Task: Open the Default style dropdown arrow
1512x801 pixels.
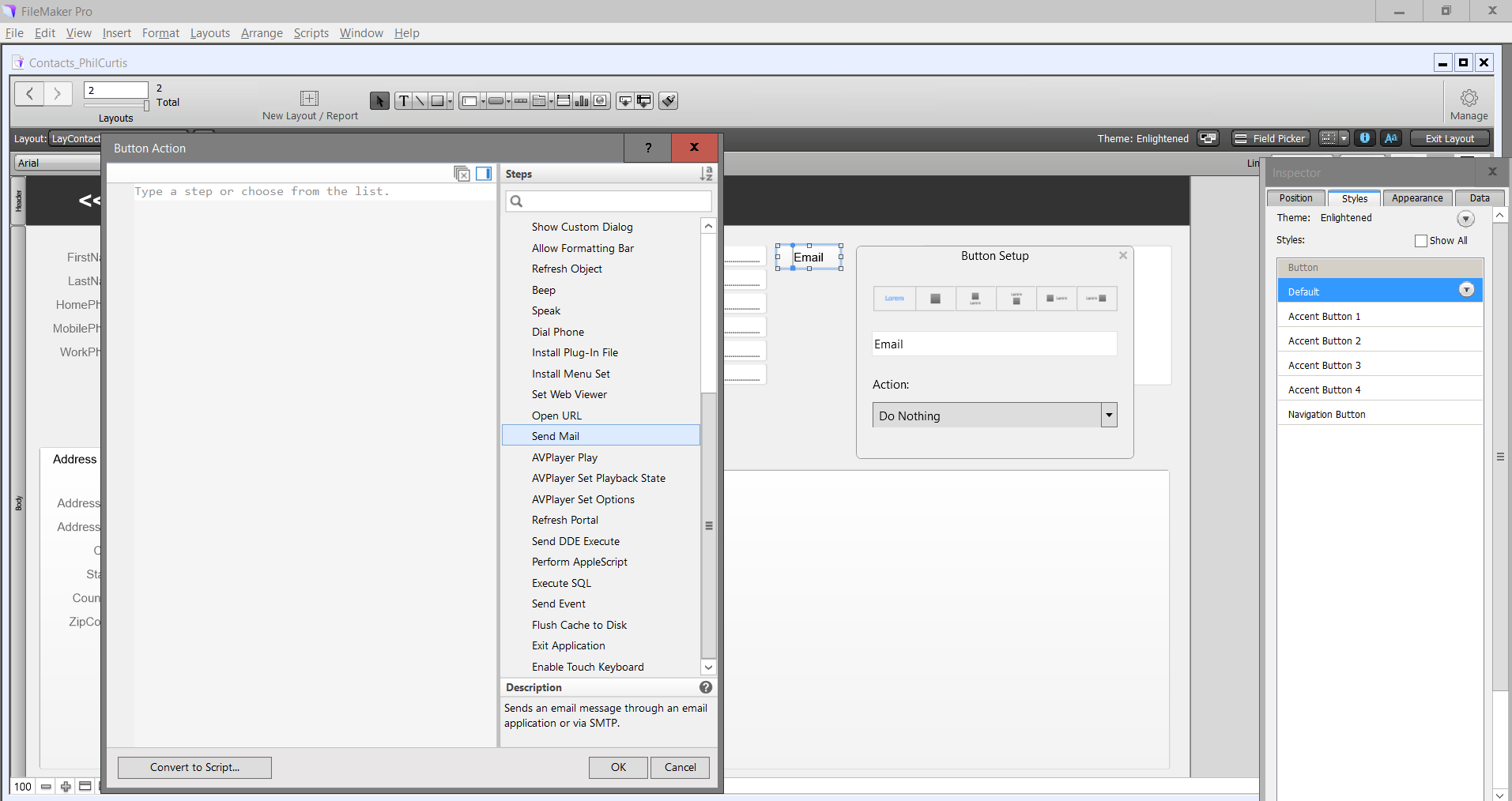Action: (x=1466, y=290)
